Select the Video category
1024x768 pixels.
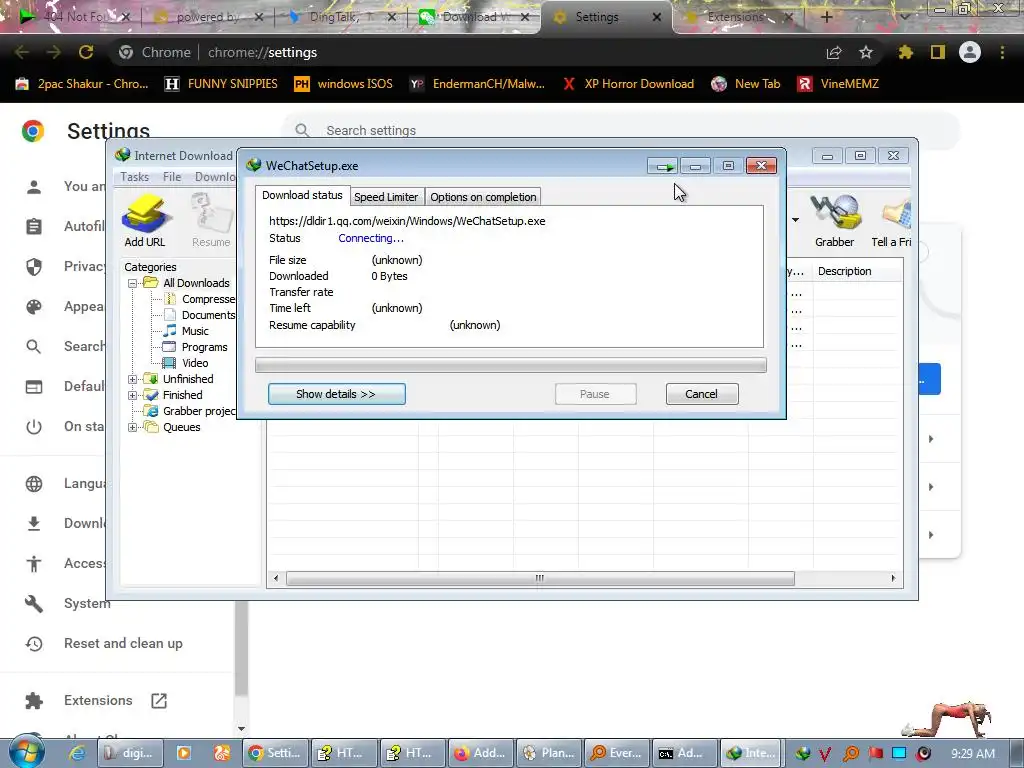[x=195, y=363]
